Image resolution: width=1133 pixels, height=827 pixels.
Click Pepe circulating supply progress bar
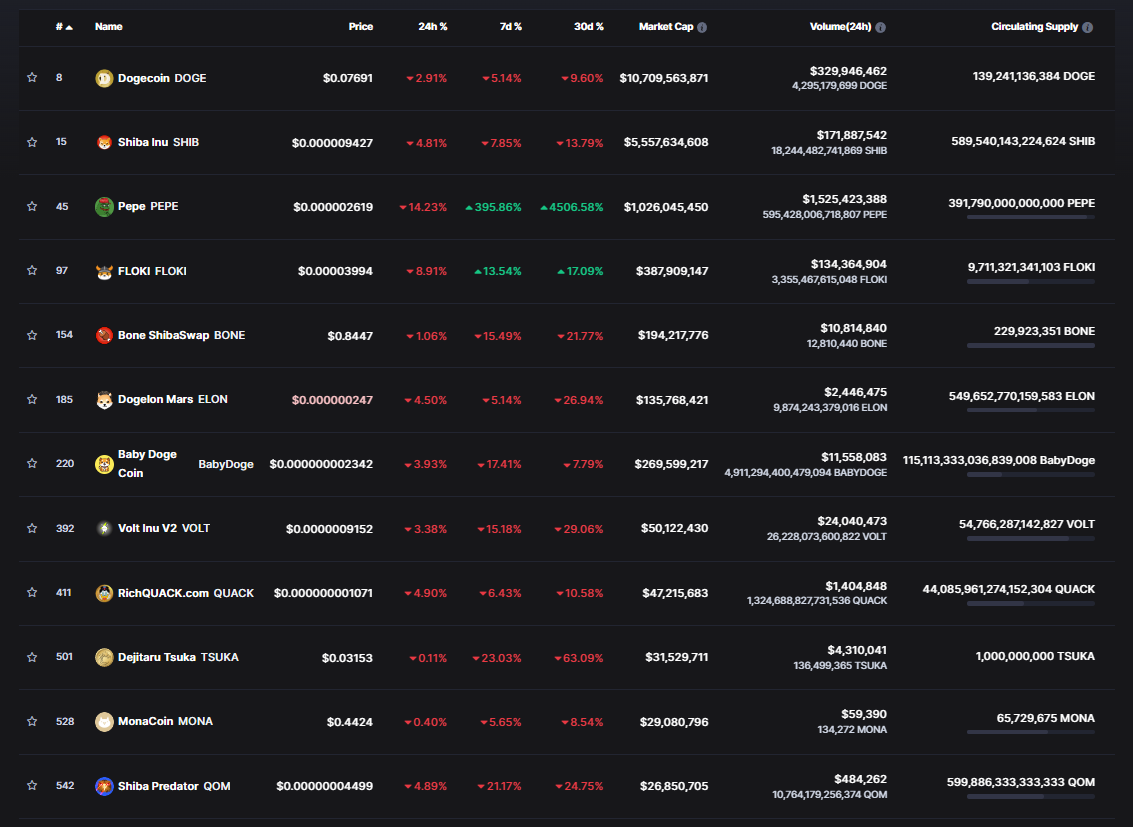coord(1030,217)
